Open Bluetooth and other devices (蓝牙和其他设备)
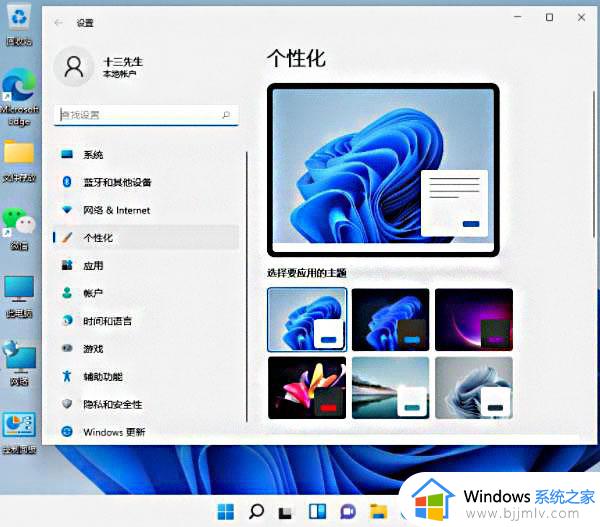This screenshot has height=527, width=600. point(145,182)
